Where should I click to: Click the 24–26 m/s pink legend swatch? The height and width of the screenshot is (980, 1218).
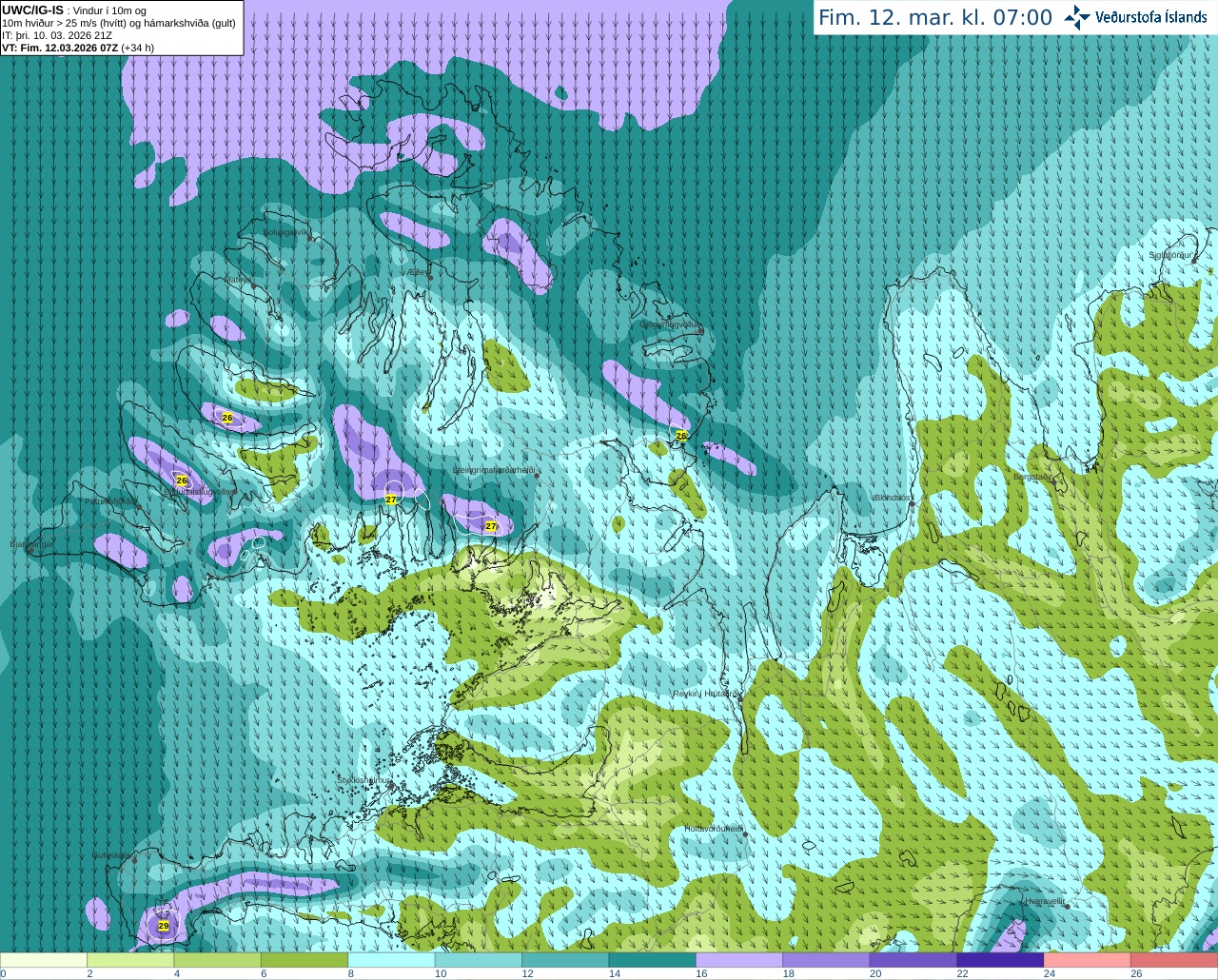[x=1088, y=960]
